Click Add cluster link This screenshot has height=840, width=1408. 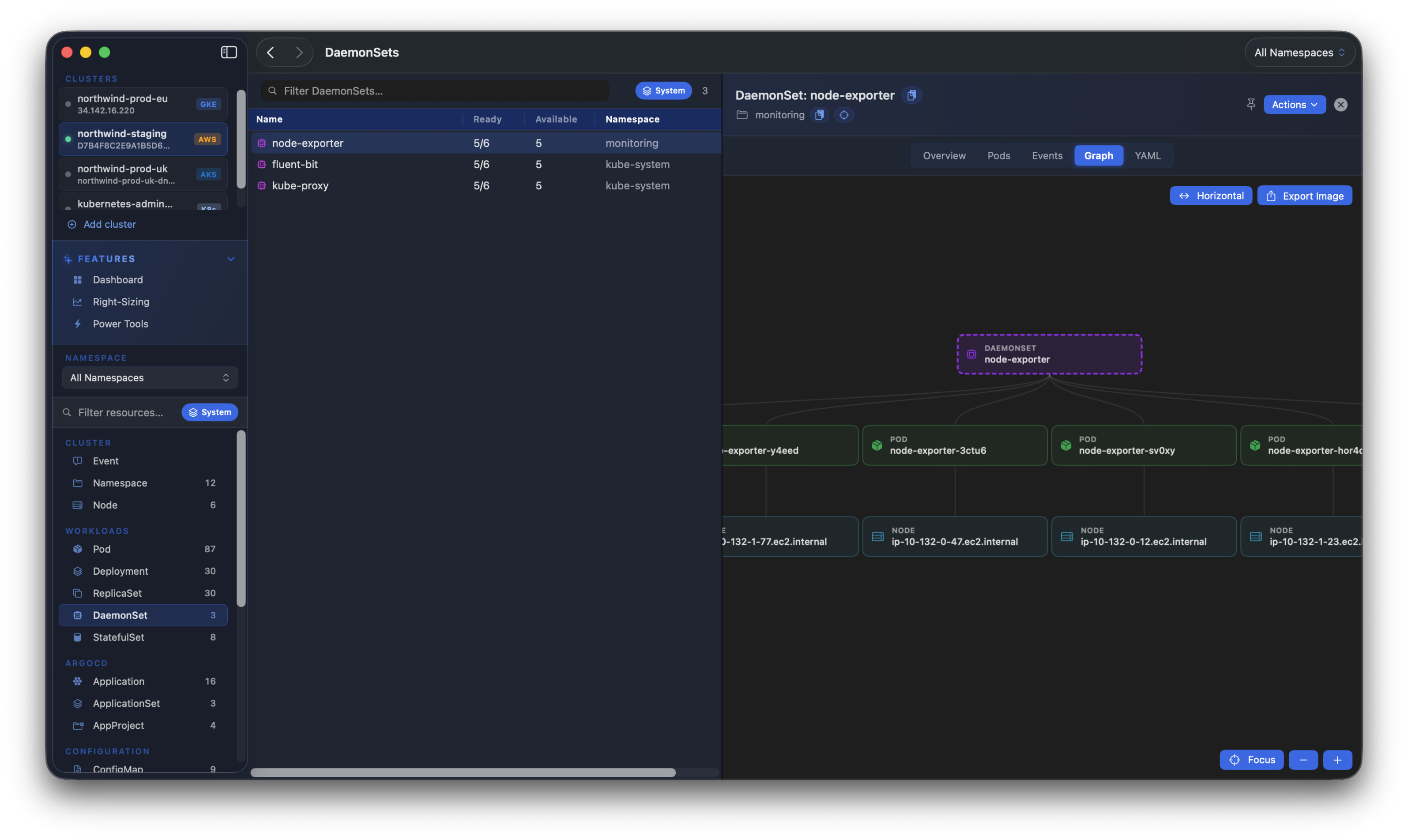102,224
